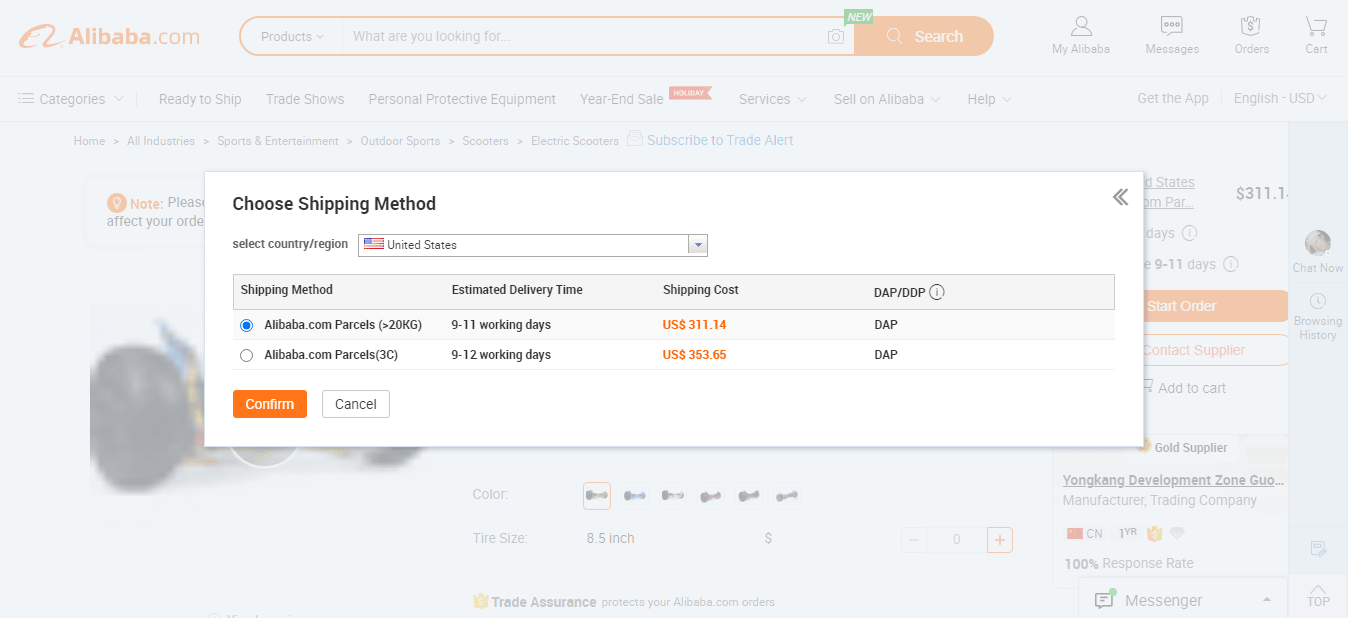Viewport: 1348px width, 618px height.
Task: Click the camera image search icon
Action: tap(836, 37)
